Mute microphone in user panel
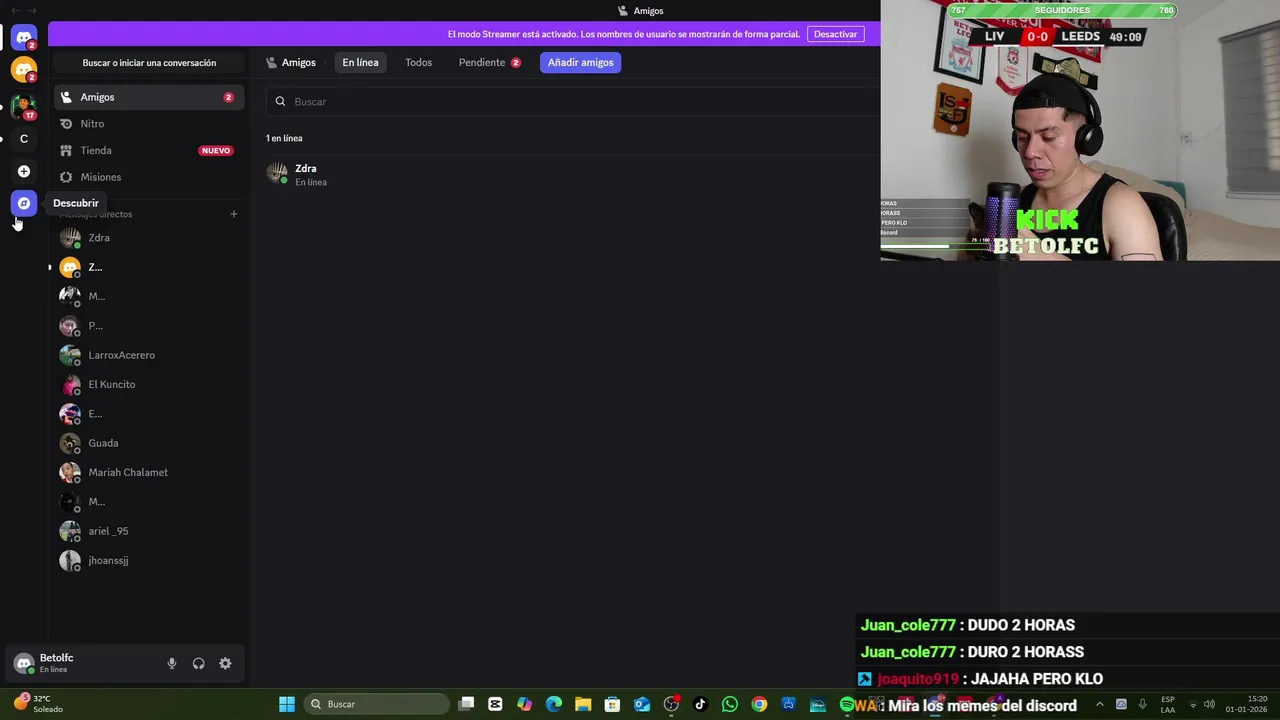 coord(172,663)
